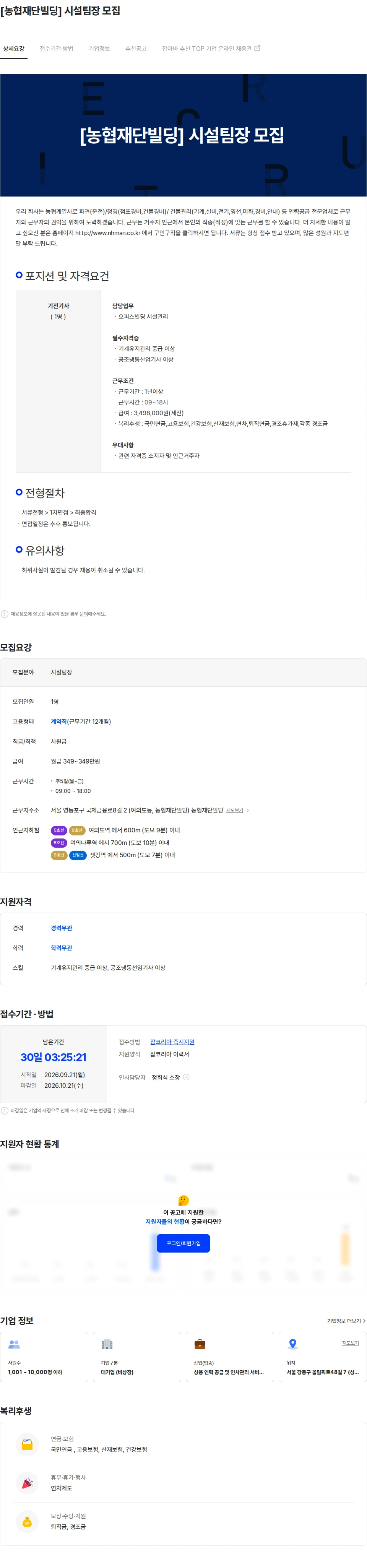Click the 5호선 badge beside 여의도역
Screen dimensions: 367x1568
click(x=58, y=830)
